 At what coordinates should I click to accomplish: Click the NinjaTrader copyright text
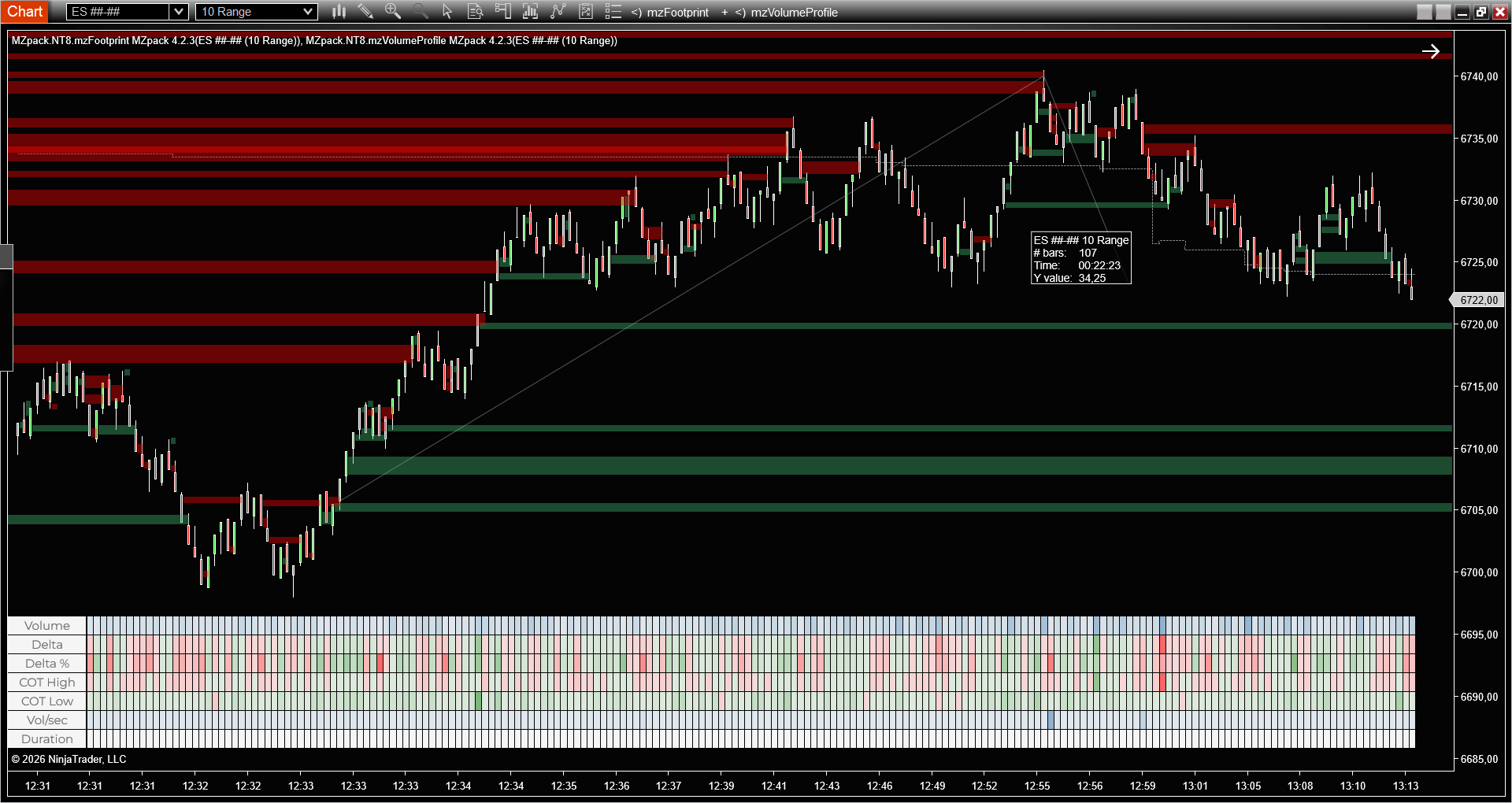[x=69, y=759]
